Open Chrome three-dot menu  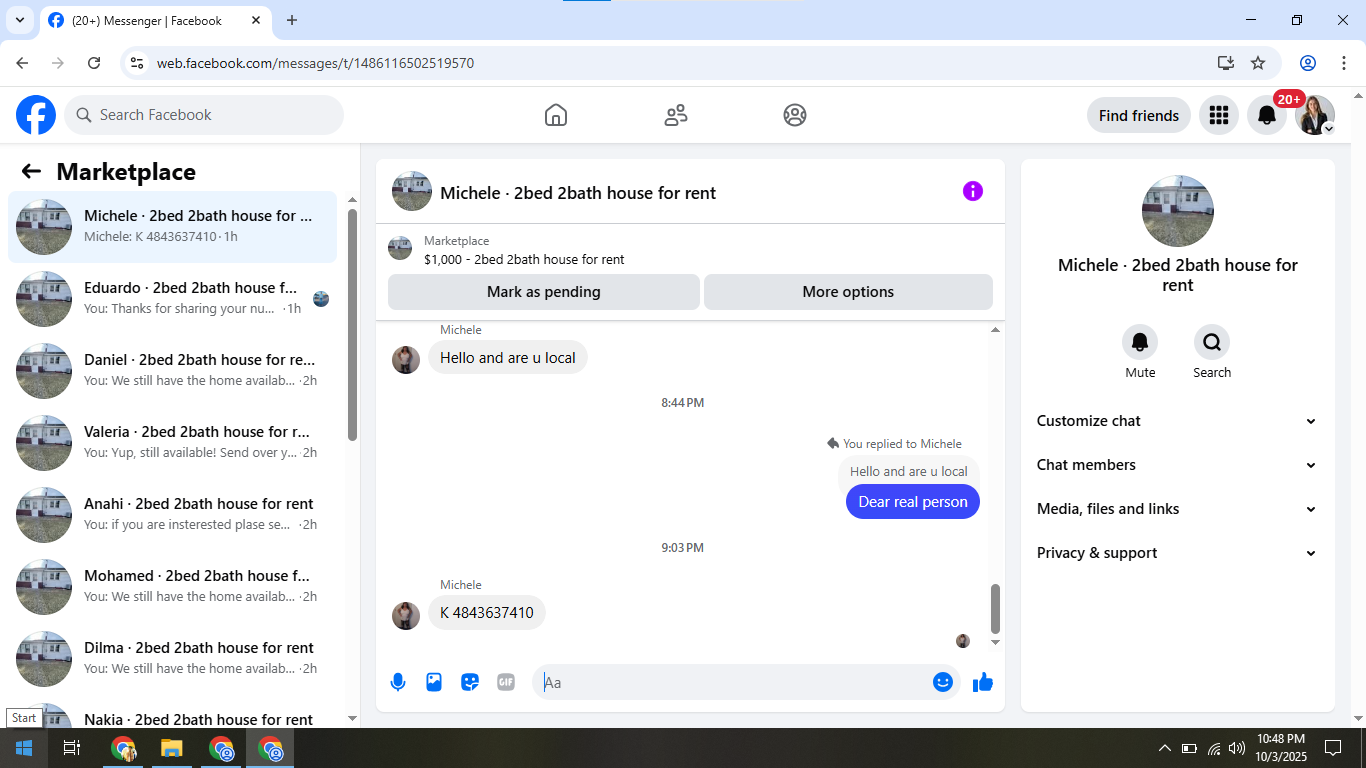click(1342, 63)
